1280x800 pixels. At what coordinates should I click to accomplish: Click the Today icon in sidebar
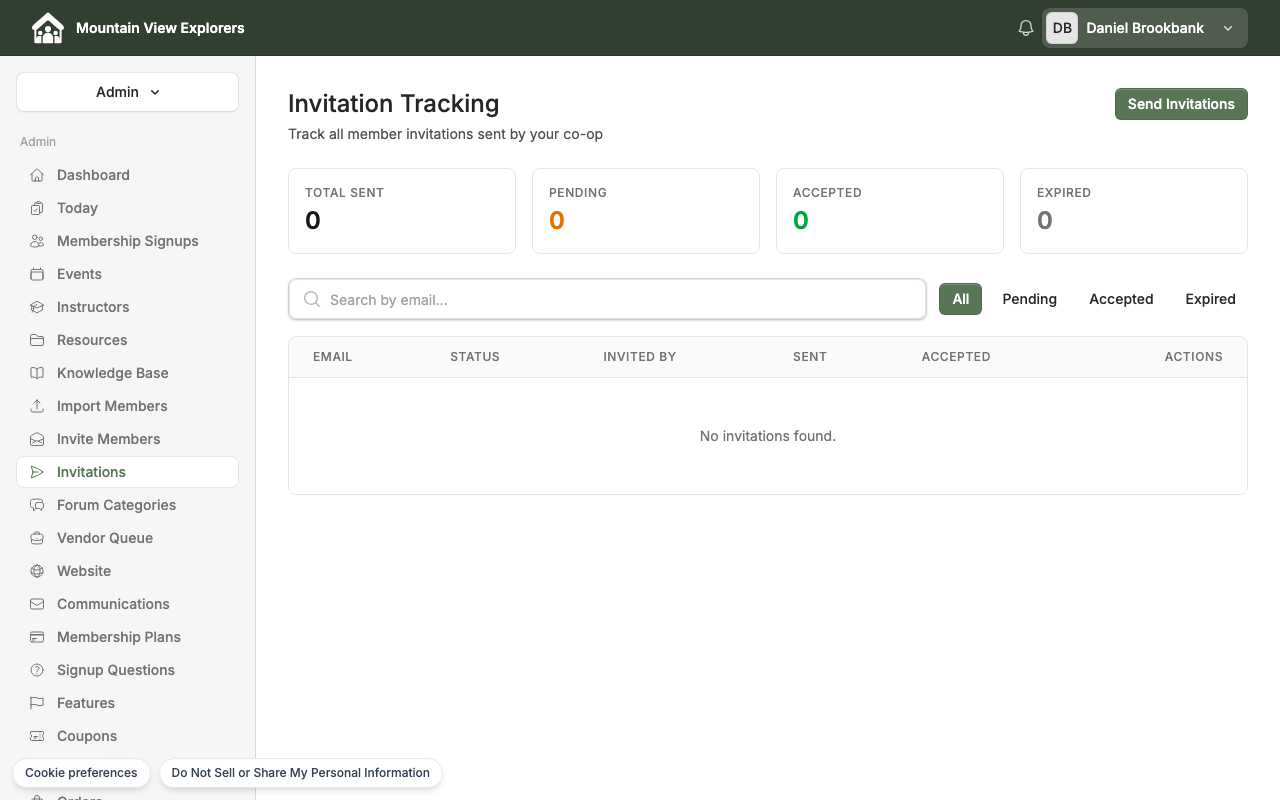[x=37, y=208]
